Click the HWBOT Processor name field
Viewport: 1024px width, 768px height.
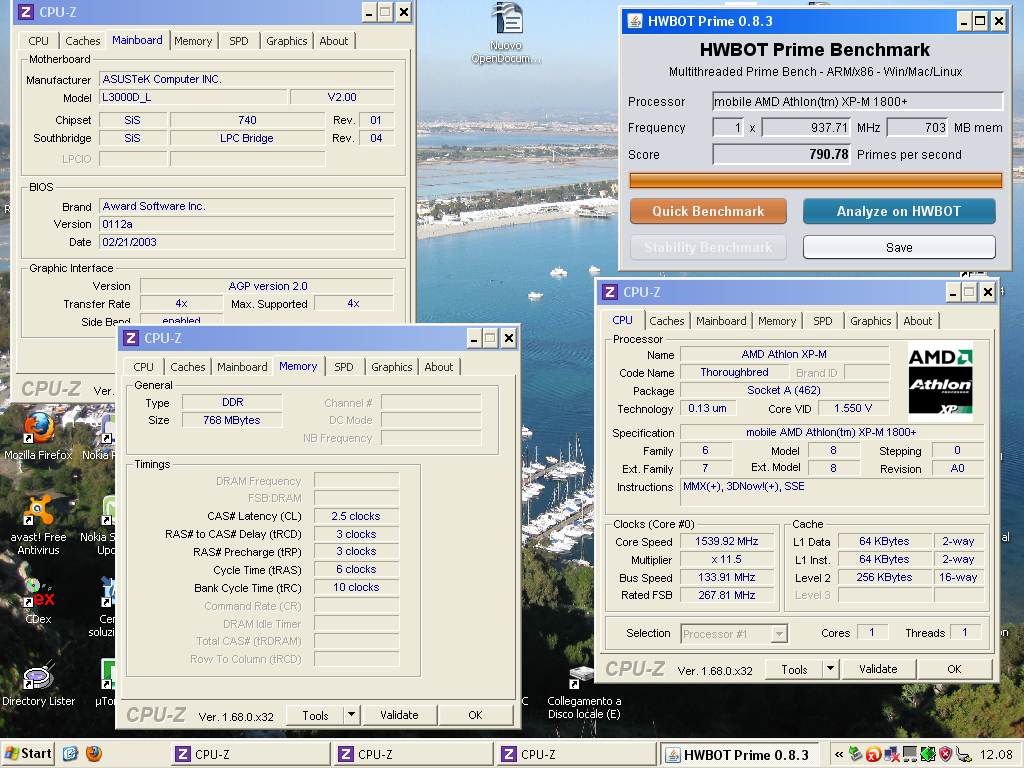pos(857,101)
